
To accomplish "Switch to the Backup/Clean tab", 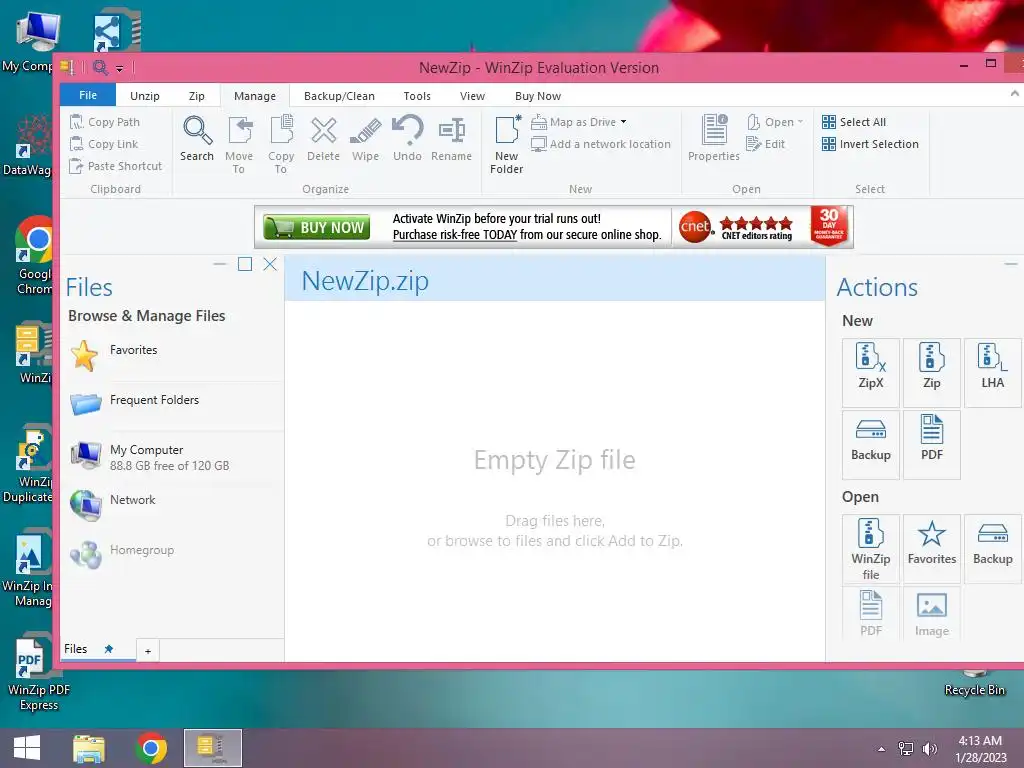I will tap(340, 96).
